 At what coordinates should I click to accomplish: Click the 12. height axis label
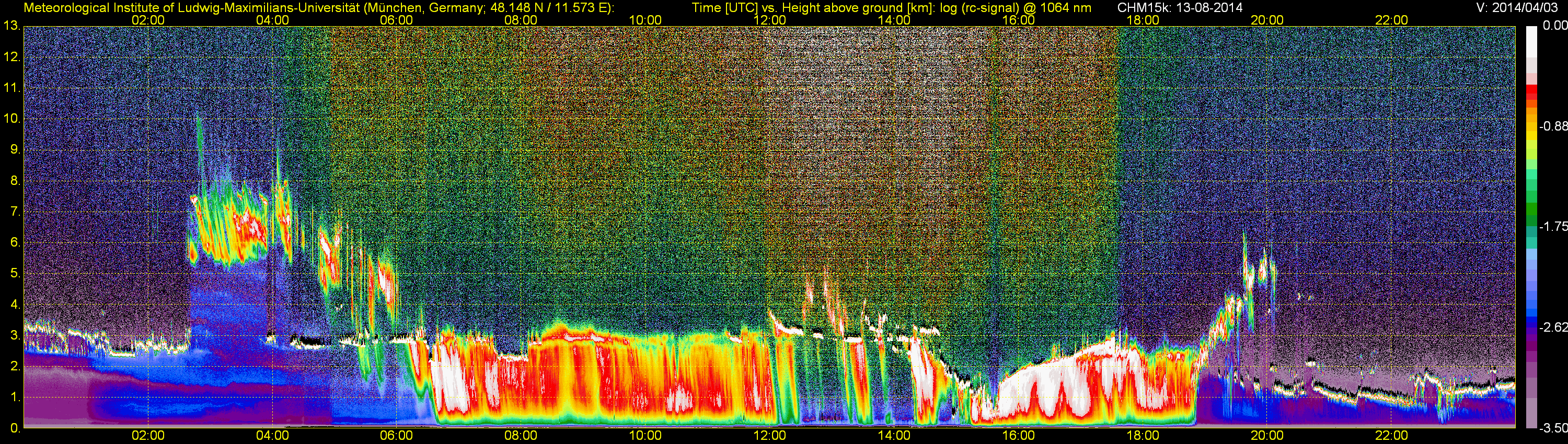click(12, 57)
